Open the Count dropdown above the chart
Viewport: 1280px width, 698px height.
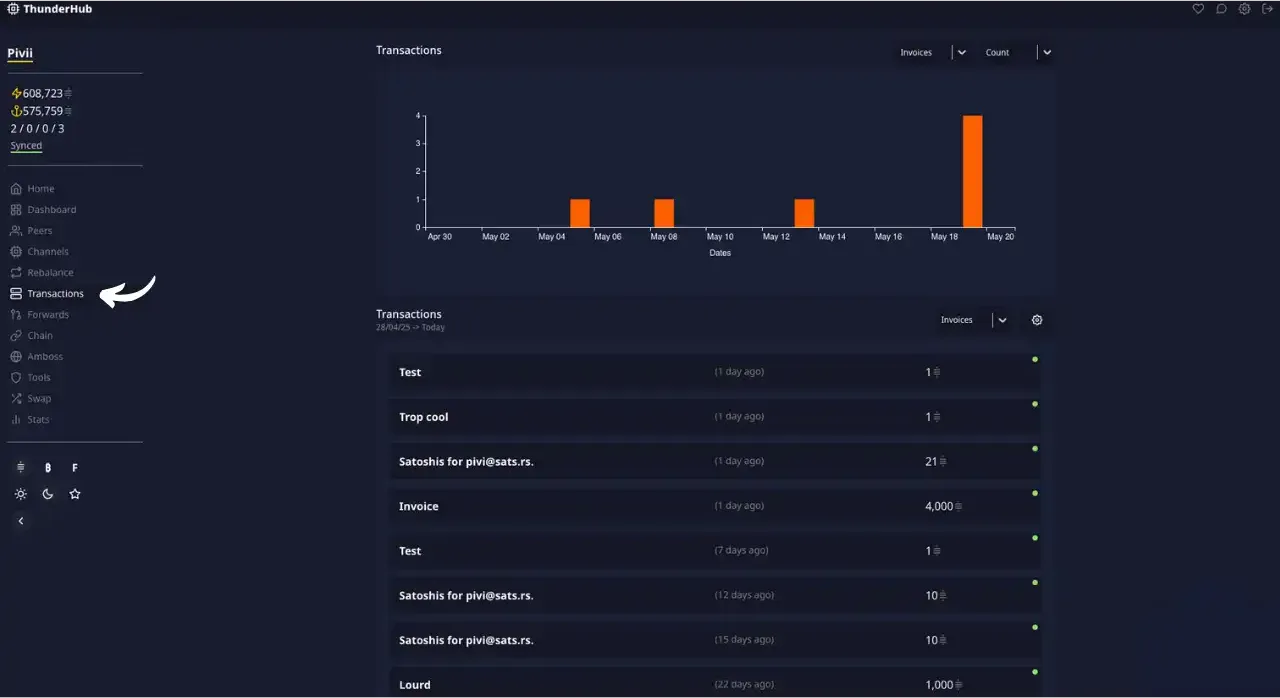1016,52
